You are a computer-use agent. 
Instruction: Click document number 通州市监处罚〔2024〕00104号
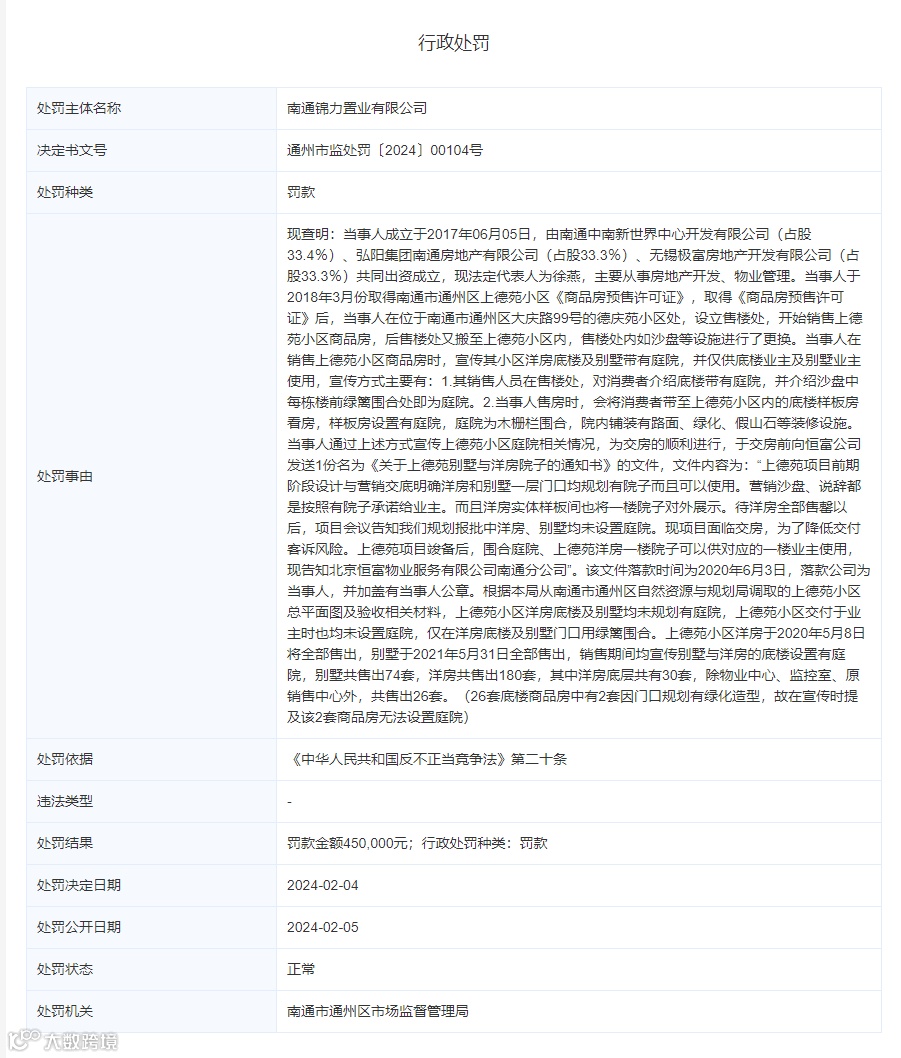pyautogui.click(x=385, y=150)
